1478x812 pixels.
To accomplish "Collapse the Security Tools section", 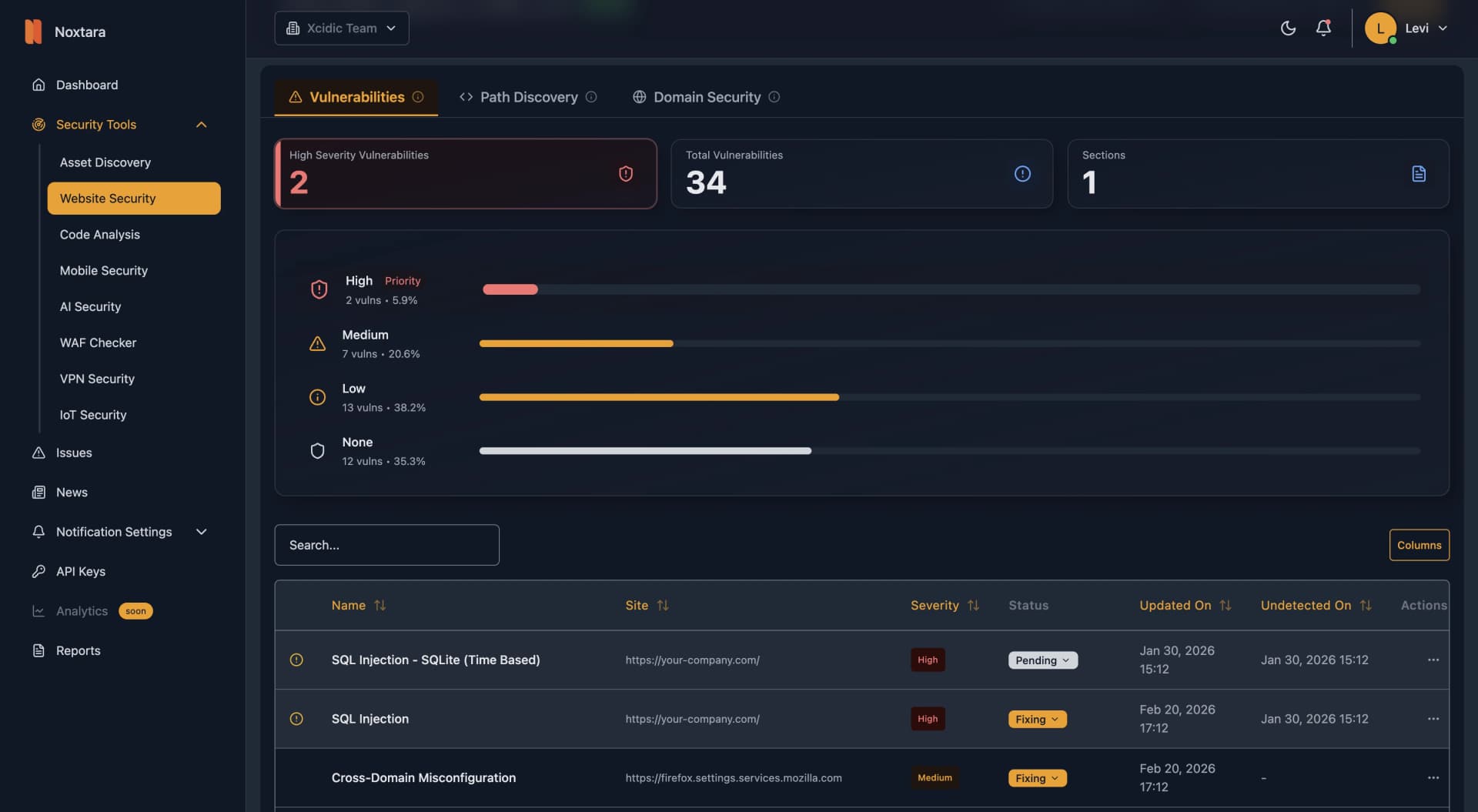I will point(201,124).
